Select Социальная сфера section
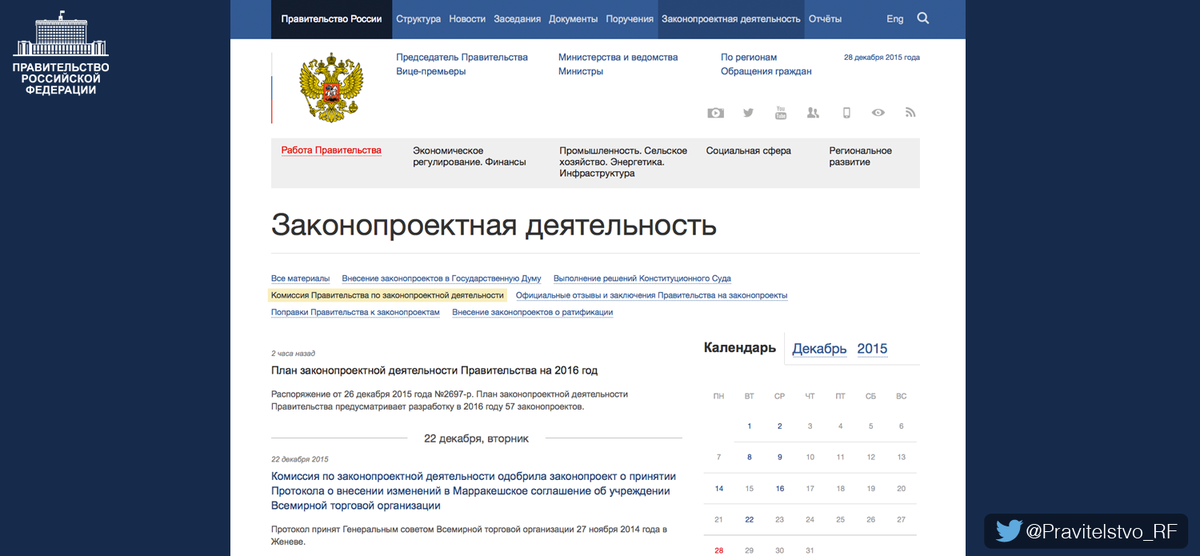The width and height of the screenshot is (1200, 556). click(x=748, y=150)
